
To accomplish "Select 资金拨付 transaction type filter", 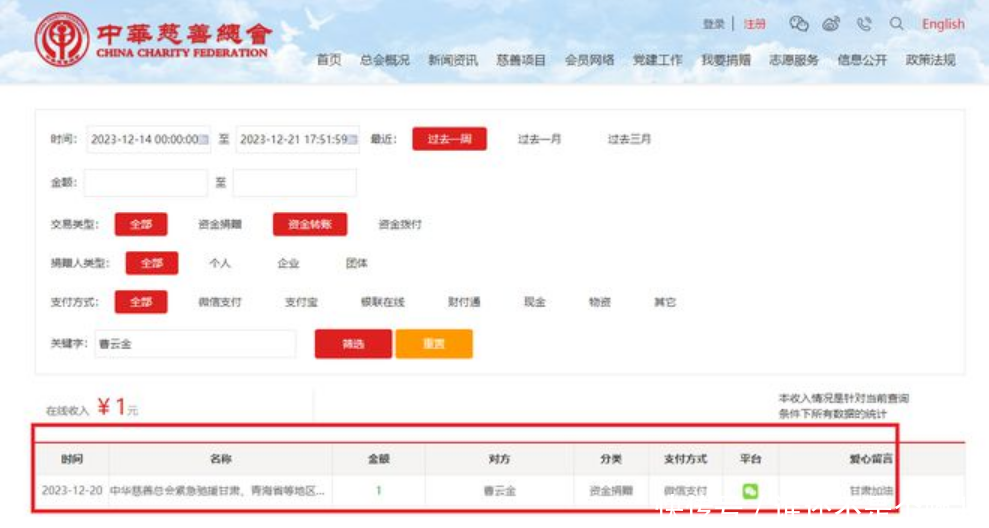I will pos(399,225).
